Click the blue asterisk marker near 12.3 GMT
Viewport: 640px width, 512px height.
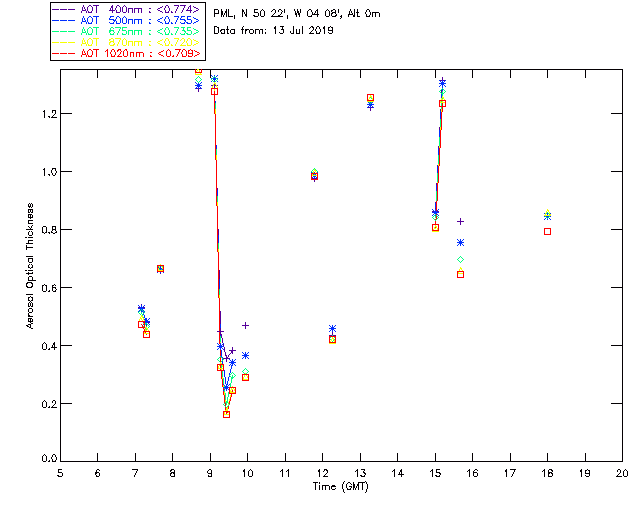coord(332,329)
